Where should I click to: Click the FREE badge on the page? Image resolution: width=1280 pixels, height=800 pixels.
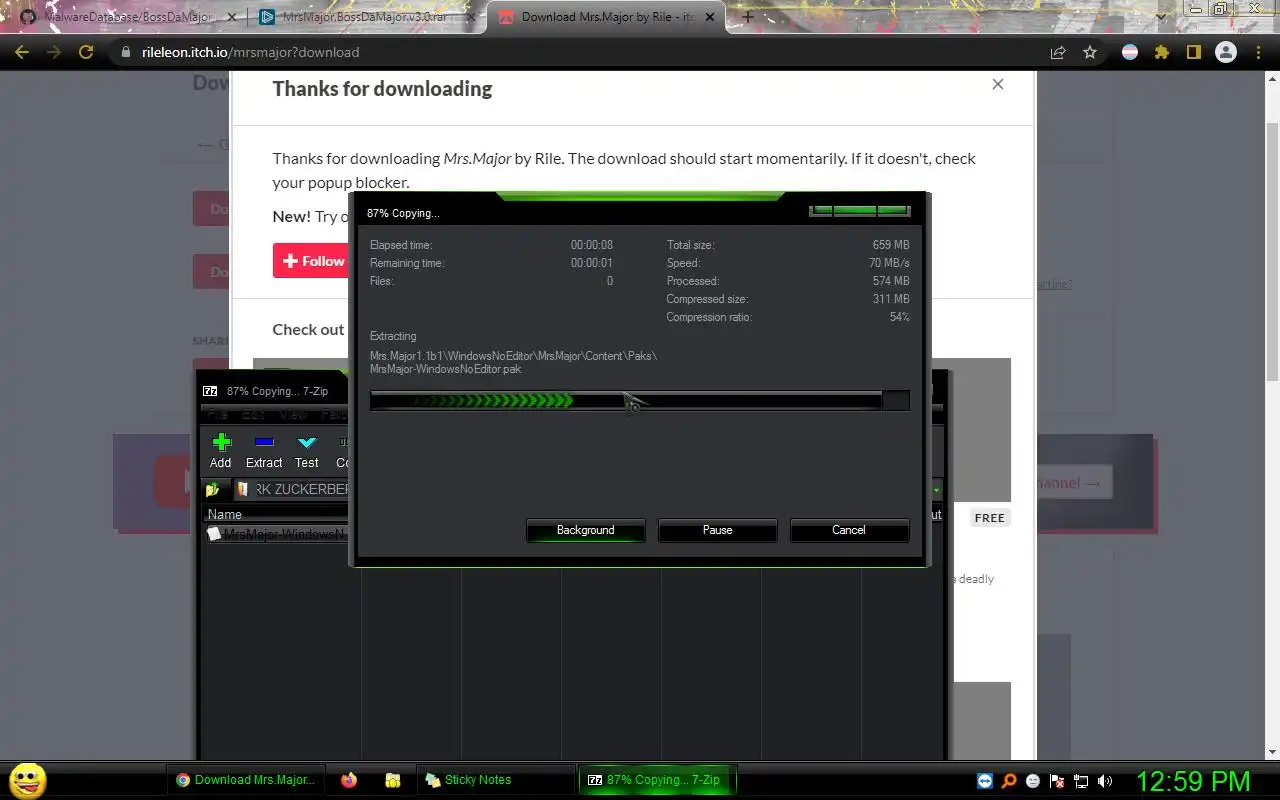(989, 518)
